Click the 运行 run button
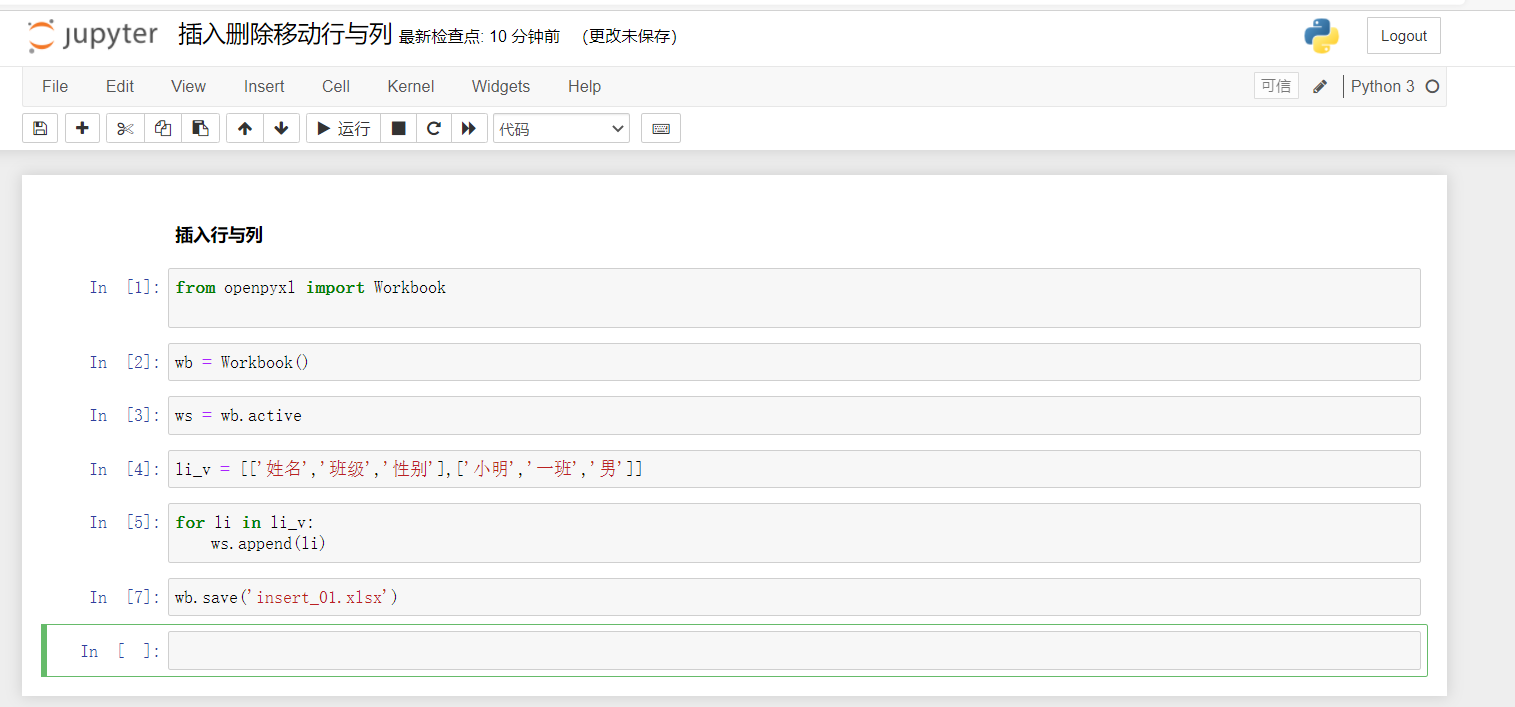The image size is (1515, 707). coord(342,128)
